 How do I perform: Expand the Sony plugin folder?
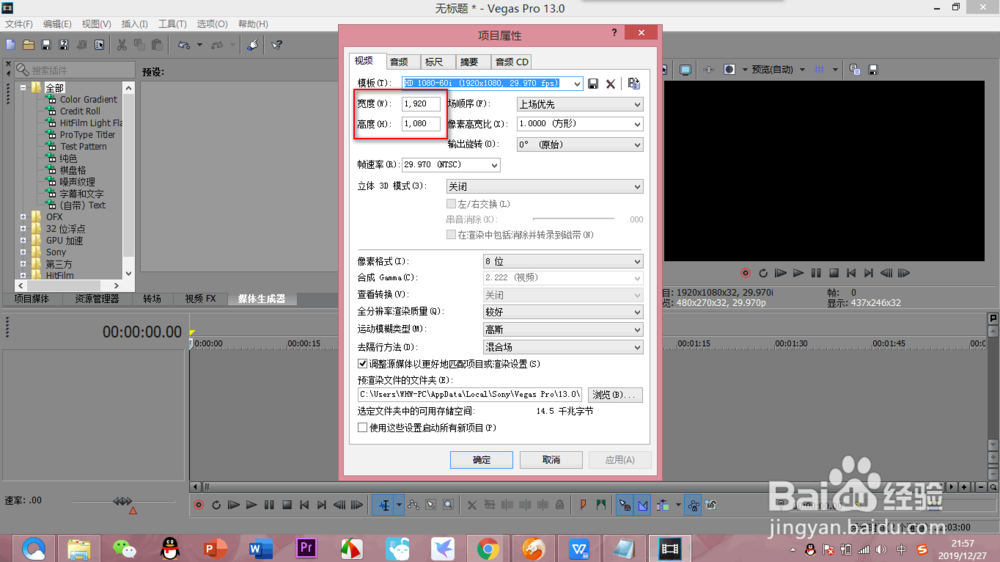(x=23, y=252)
